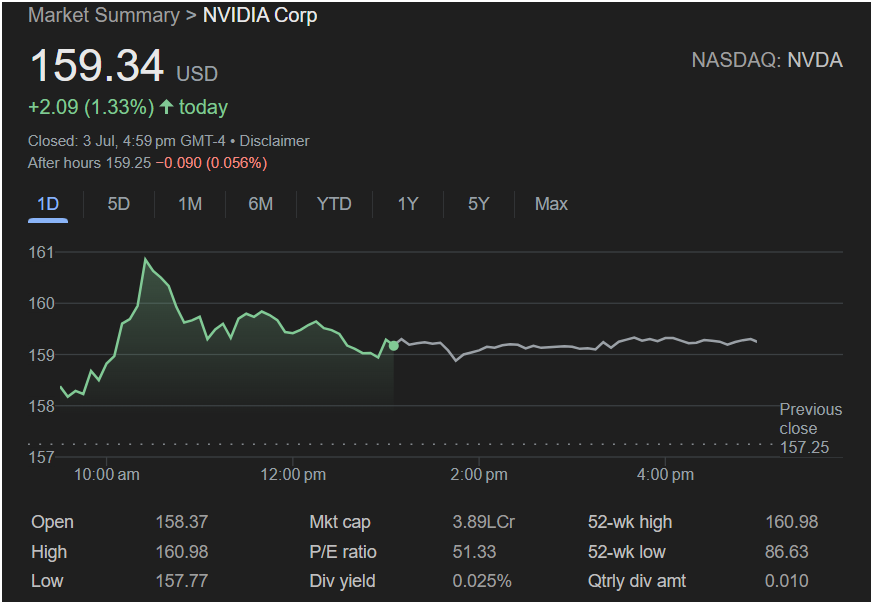Click the Mkt cap label
The height and width of the screenshot is (604, 873).
pyautogui.click(x=340, y=522)
